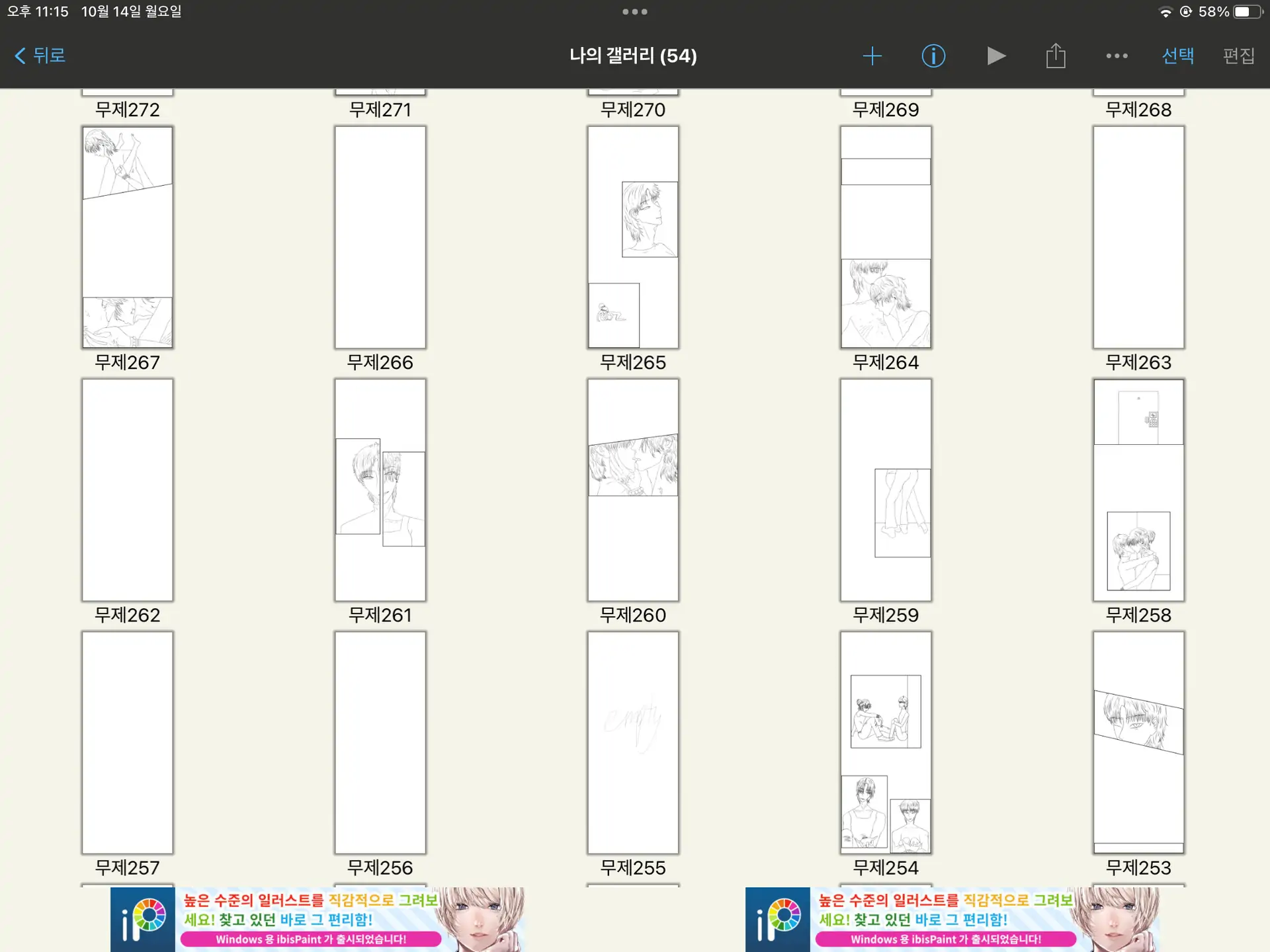1270x952 pixels.
Task: Click the 무제268 title label
Action: (1138, 110)
